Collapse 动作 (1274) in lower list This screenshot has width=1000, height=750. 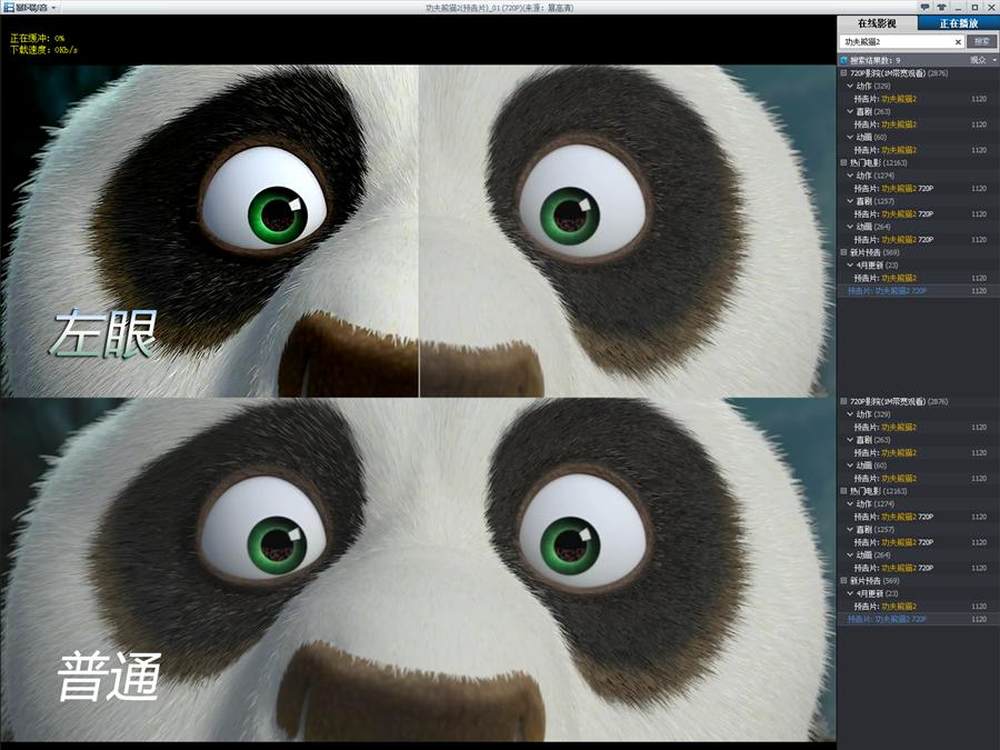point(850,504)
